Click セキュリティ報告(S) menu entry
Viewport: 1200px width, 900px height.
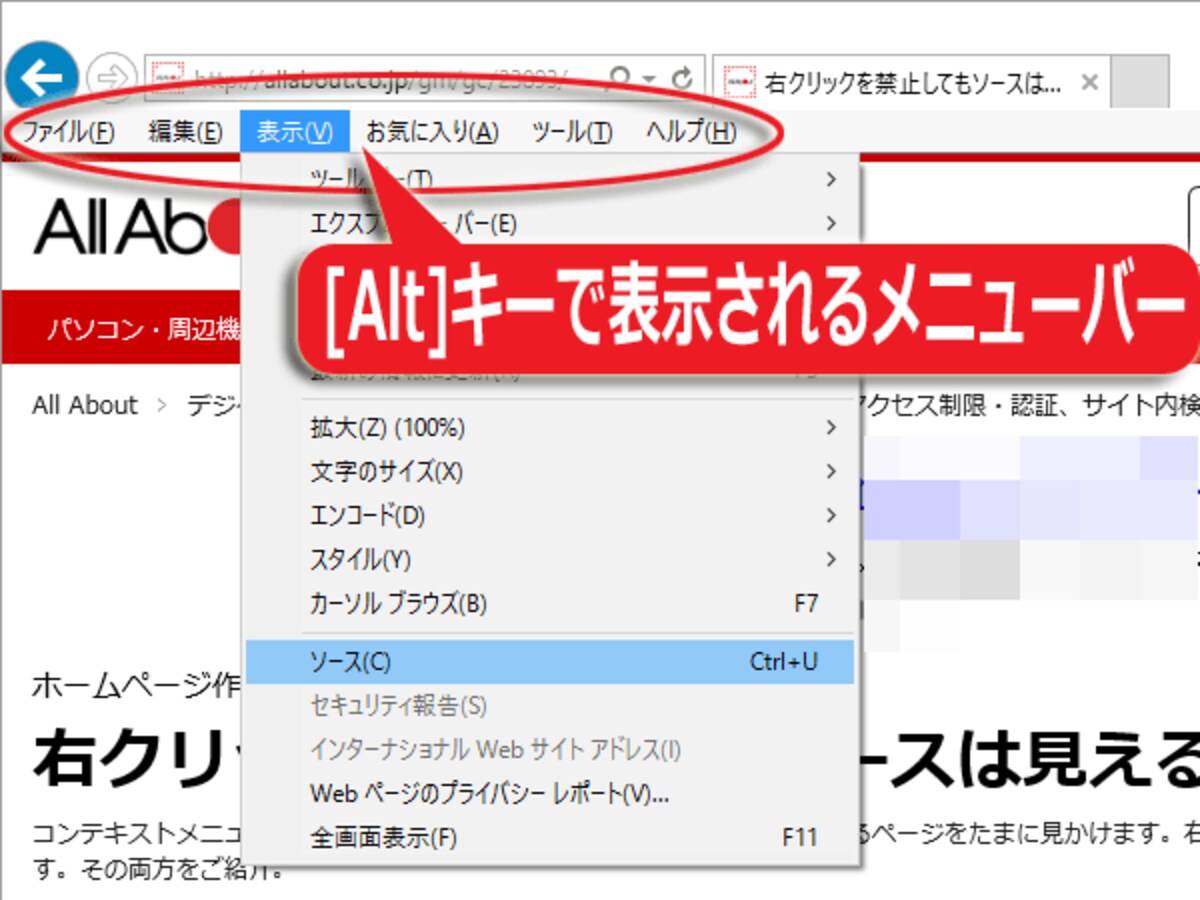tap(550, 706)
